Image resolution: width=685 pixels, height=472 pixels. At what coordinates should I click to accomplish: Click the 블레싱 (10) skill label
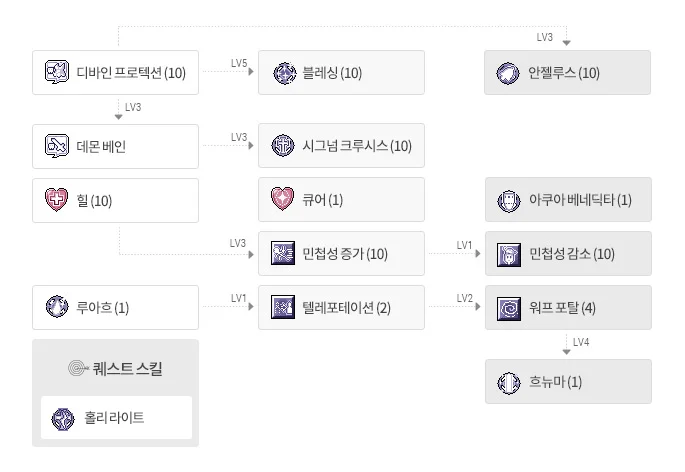pos(332,73)
